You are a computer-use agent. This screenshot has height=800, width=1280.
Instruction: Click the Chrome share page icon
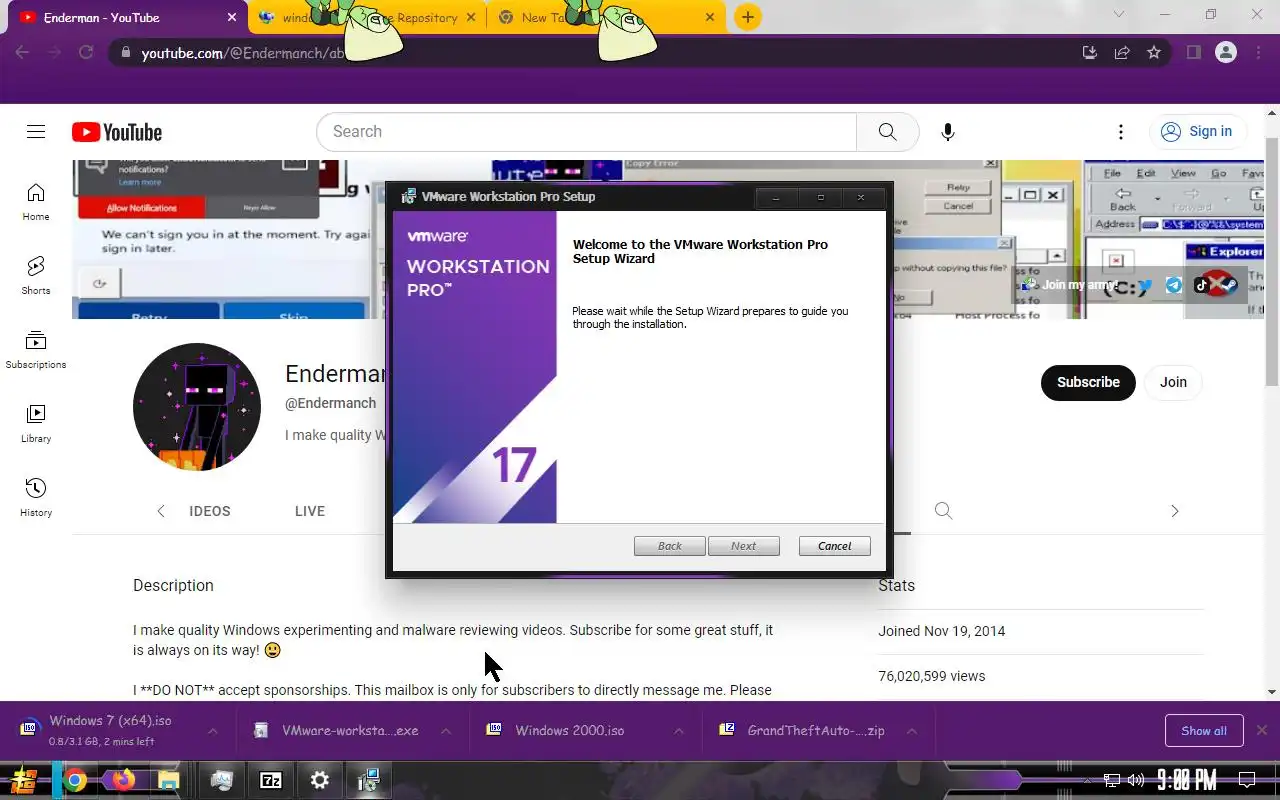(x=1122, y=52)
